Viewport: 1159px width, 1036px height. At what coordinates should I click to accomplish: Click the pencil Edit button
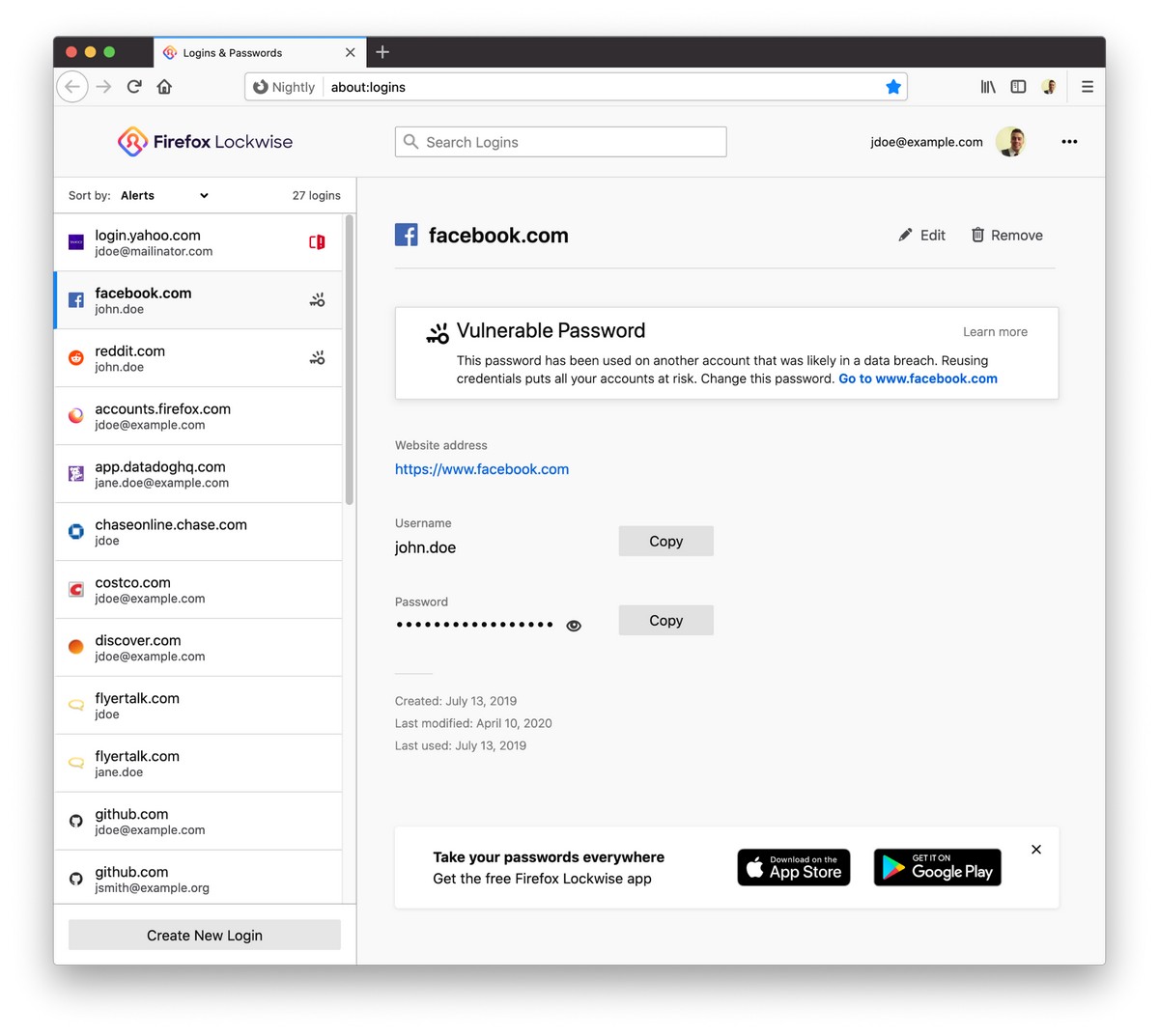click(921, 235)
